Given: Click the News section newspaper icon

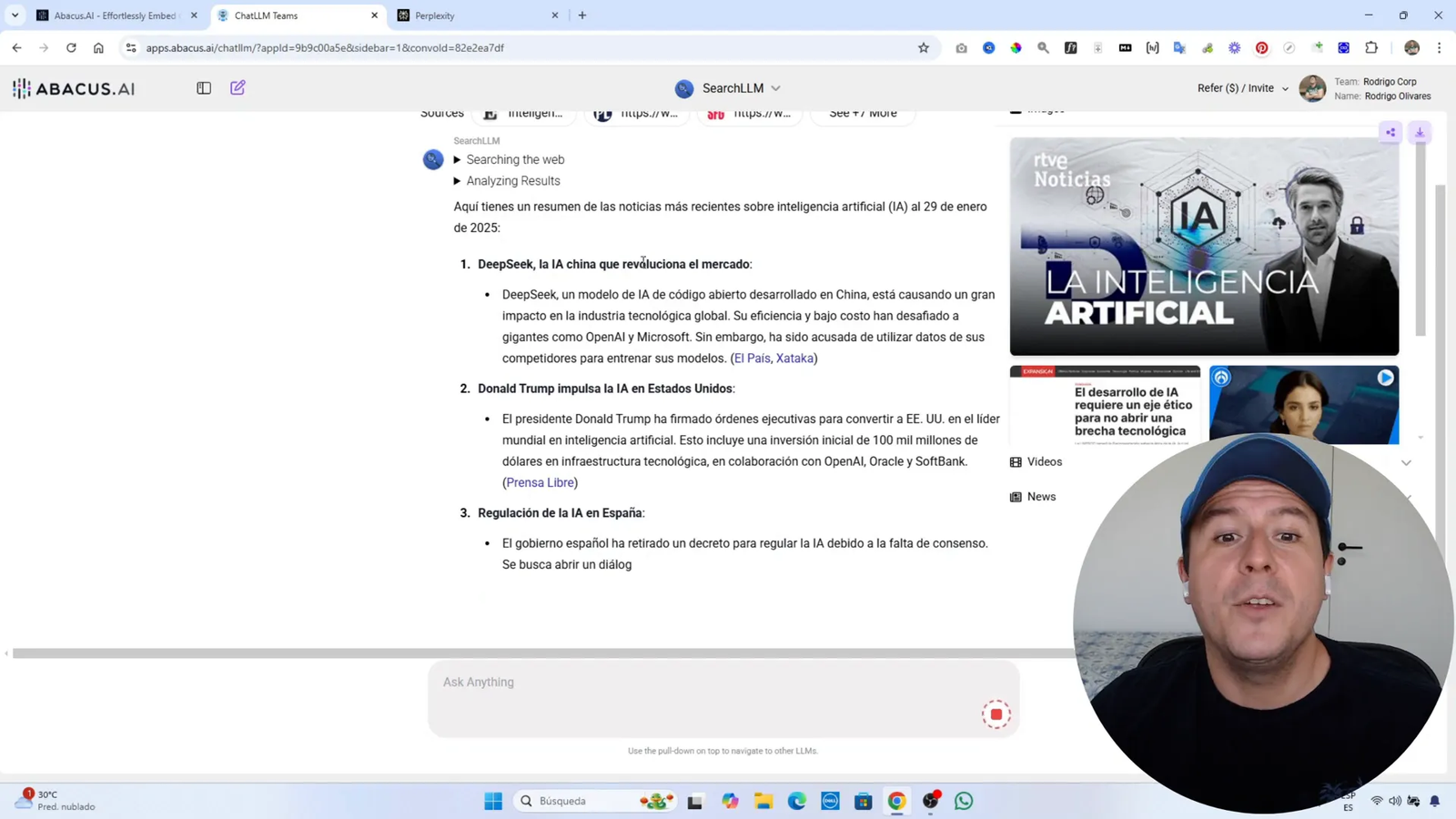Looking at the screenshot, I should pos(1016,496).
